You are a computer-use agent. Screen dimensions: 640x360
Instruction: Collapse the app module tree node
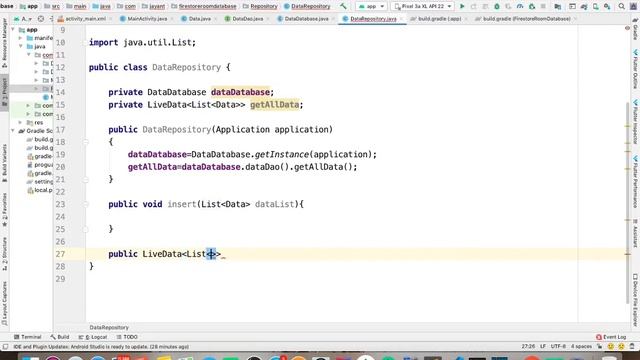pyautogui.click(x=13, y=30)
